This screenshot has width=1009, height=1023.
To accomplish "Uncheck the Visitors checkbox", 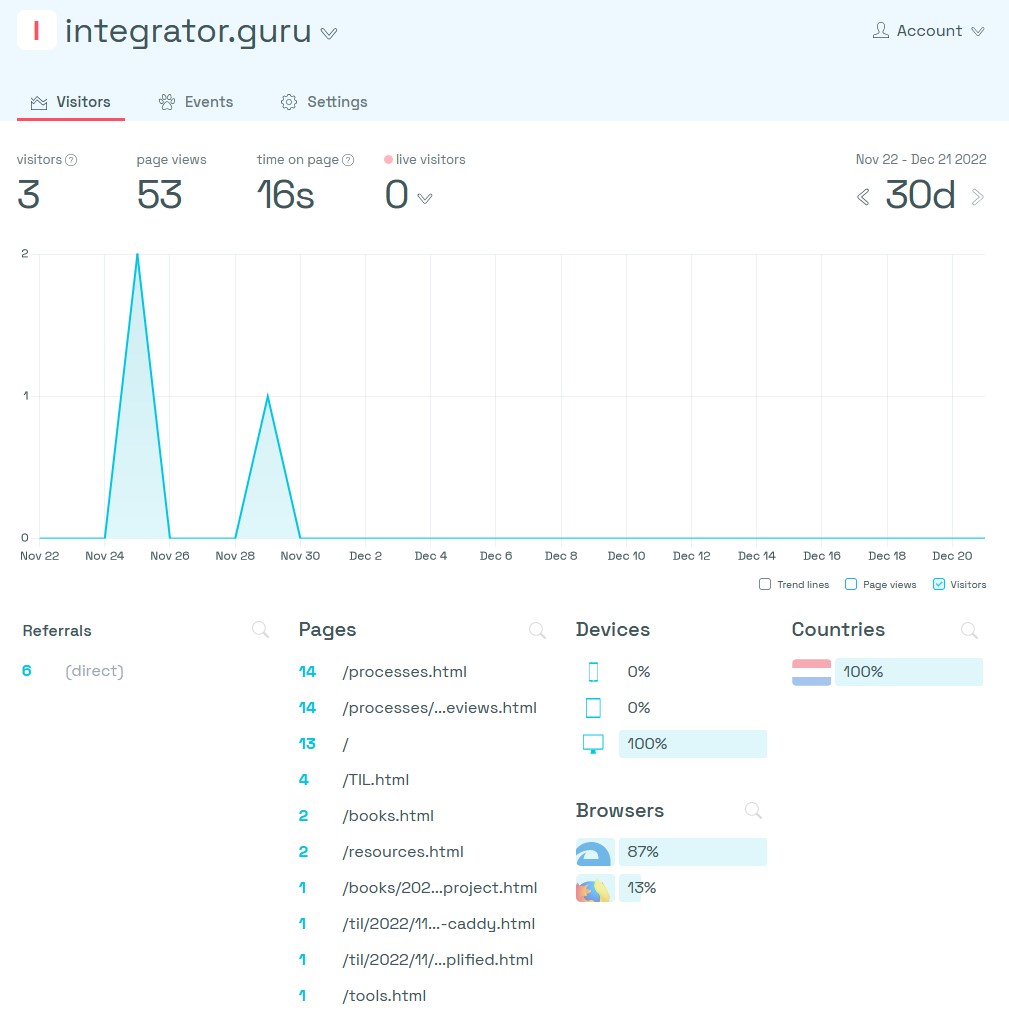I will coord(939,584).
